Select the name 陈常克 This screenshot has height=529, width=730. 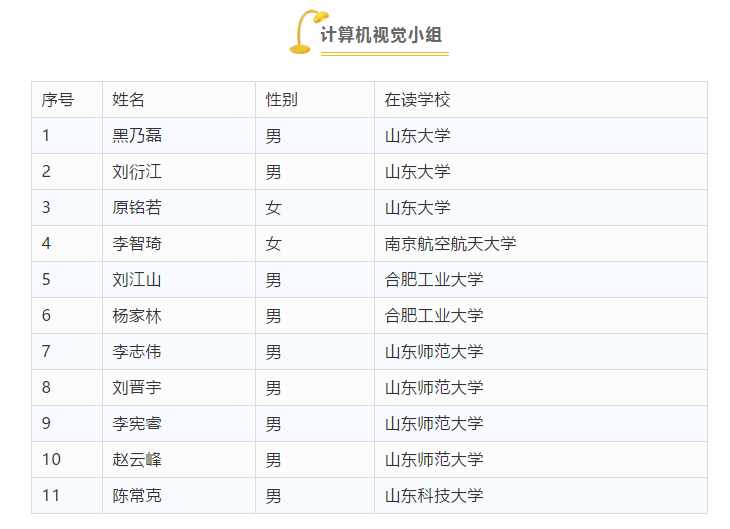tap(137, 495)
